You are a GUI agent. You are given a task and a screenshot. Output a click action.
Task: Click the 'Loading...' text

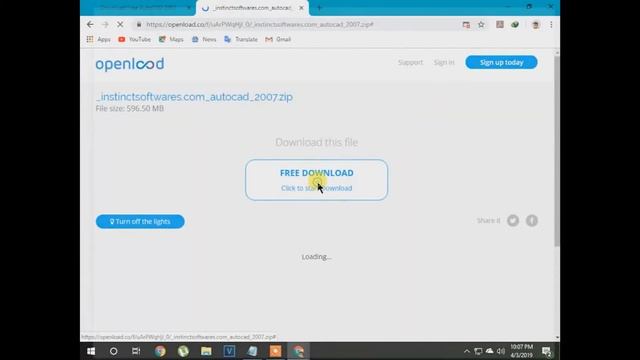[316, 257]
